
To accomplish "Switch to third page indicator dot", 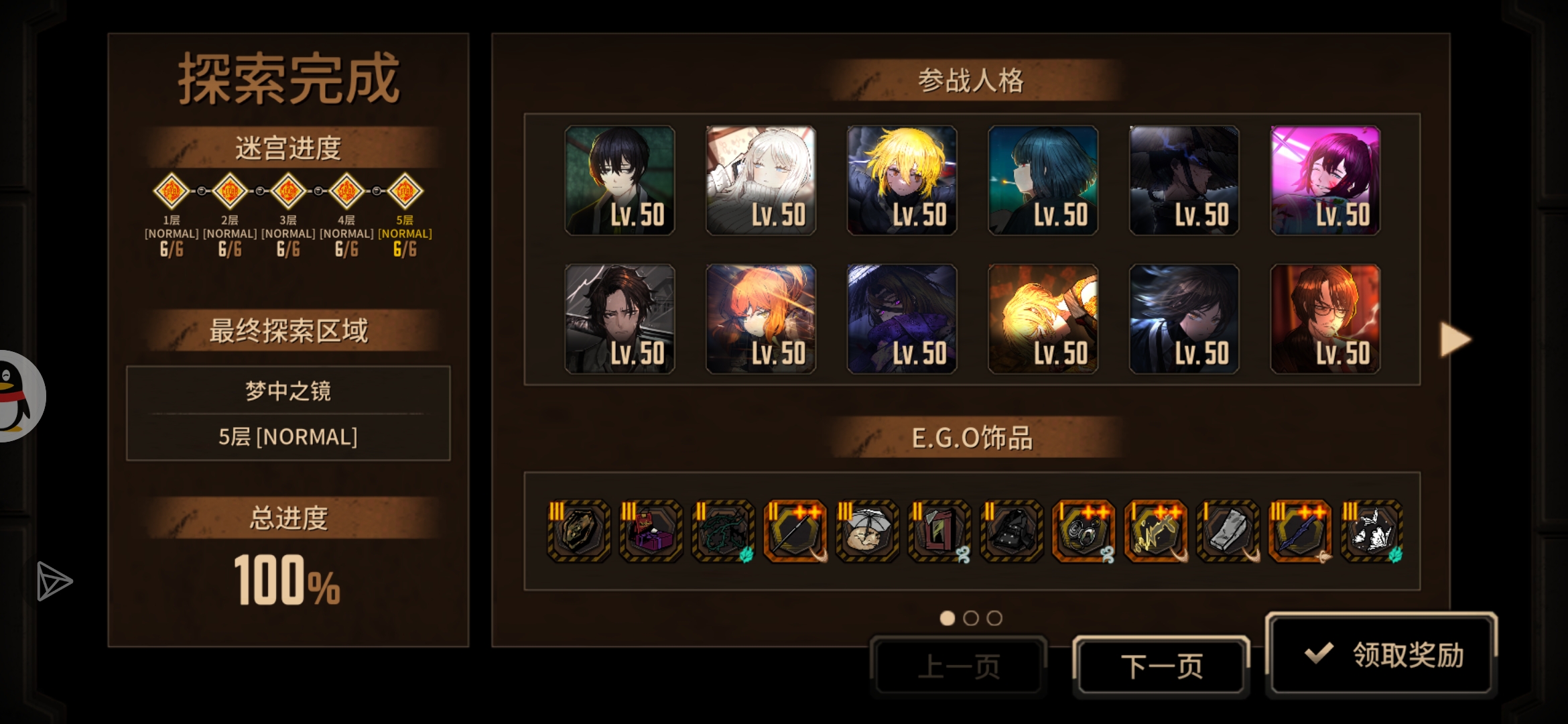I will click(994, 618).
